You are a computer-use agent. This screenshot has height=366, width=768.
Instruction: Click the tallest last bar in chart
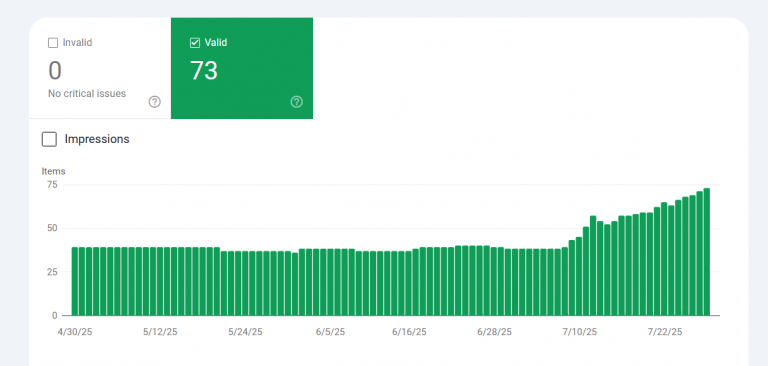point(707,252)
